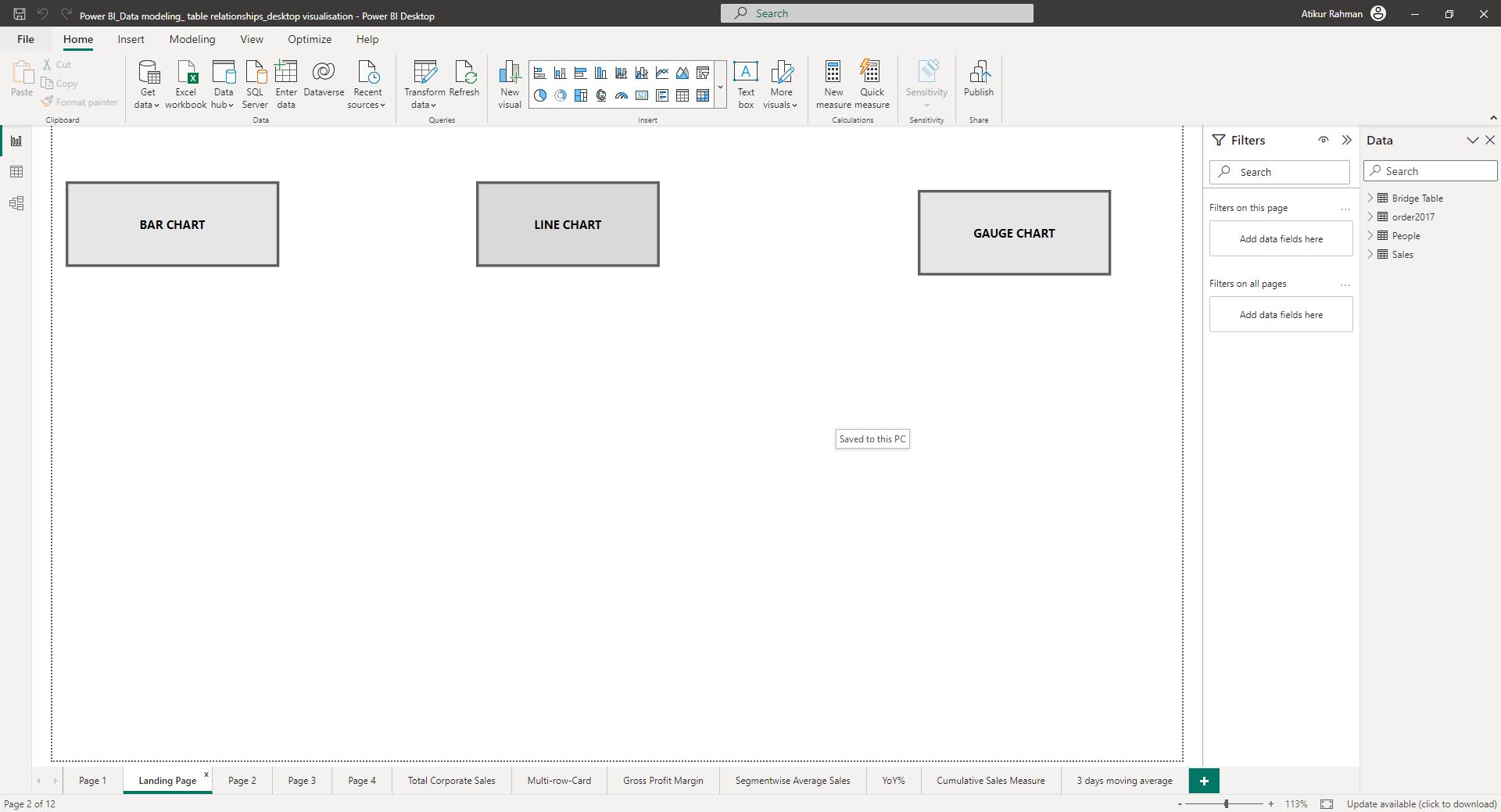Select the Stacked bar chart visual
The image size is (1501, 812).
(539, 73)
